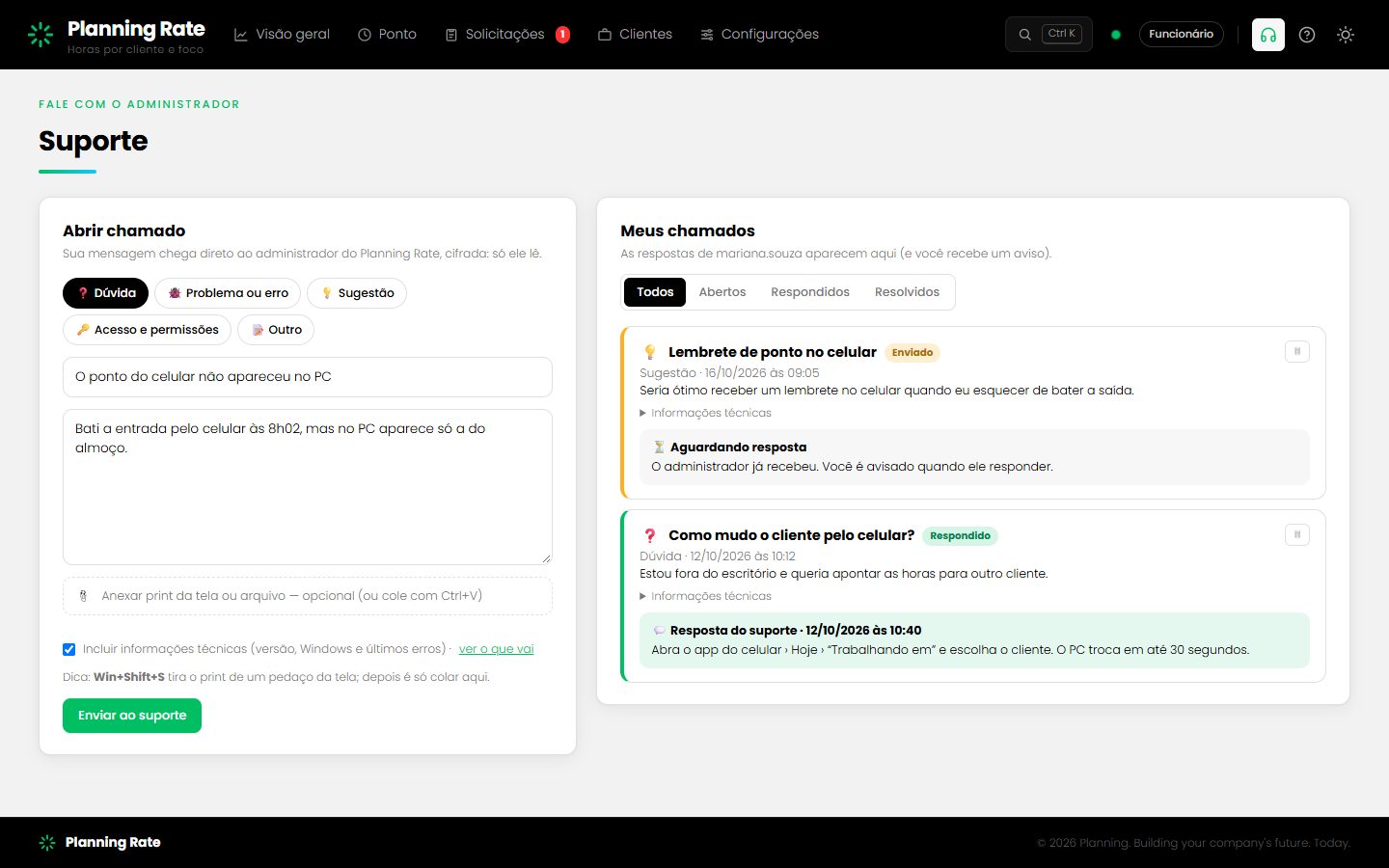Click the 'Aguardando resposta' status text
Viewport: 1389px width, 868px height.
pos(738,448)
